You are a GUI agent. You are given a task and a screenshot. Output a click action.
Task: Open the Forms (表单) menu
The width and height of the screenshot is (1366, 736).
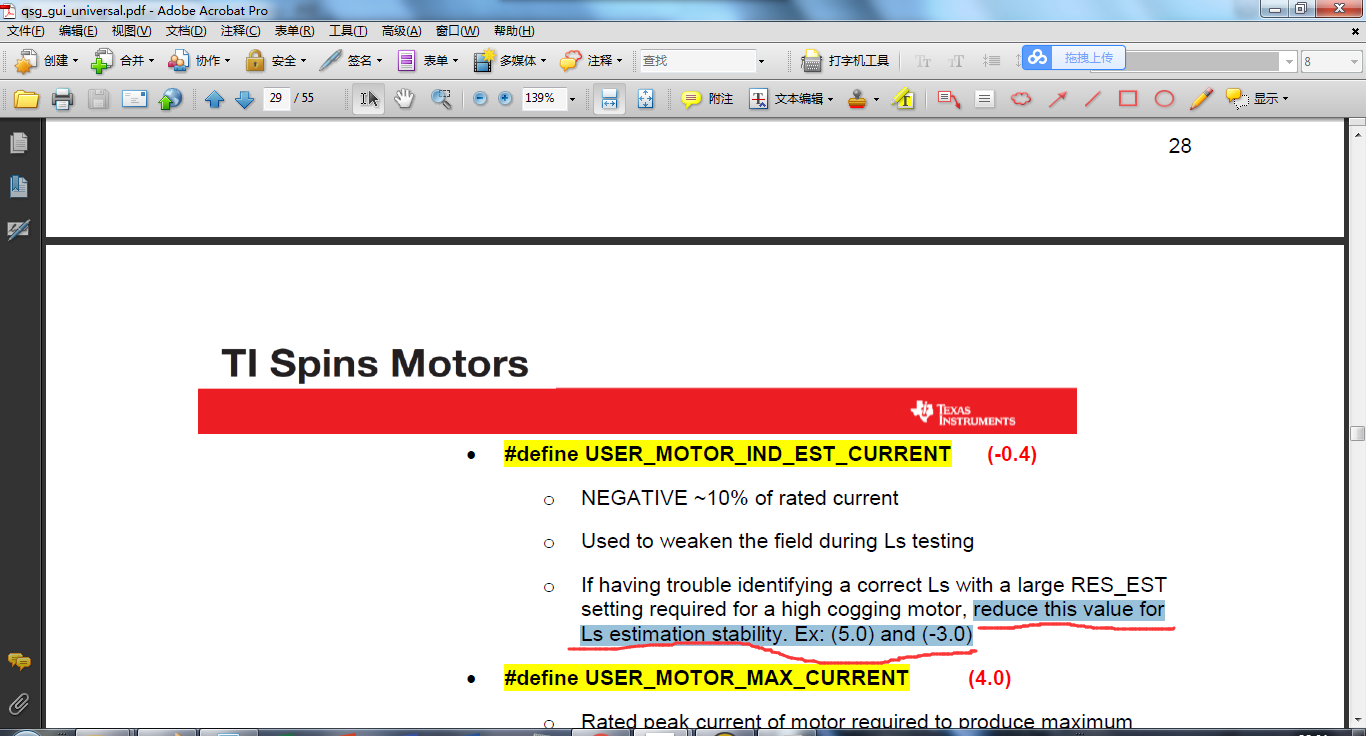[294, 31]
